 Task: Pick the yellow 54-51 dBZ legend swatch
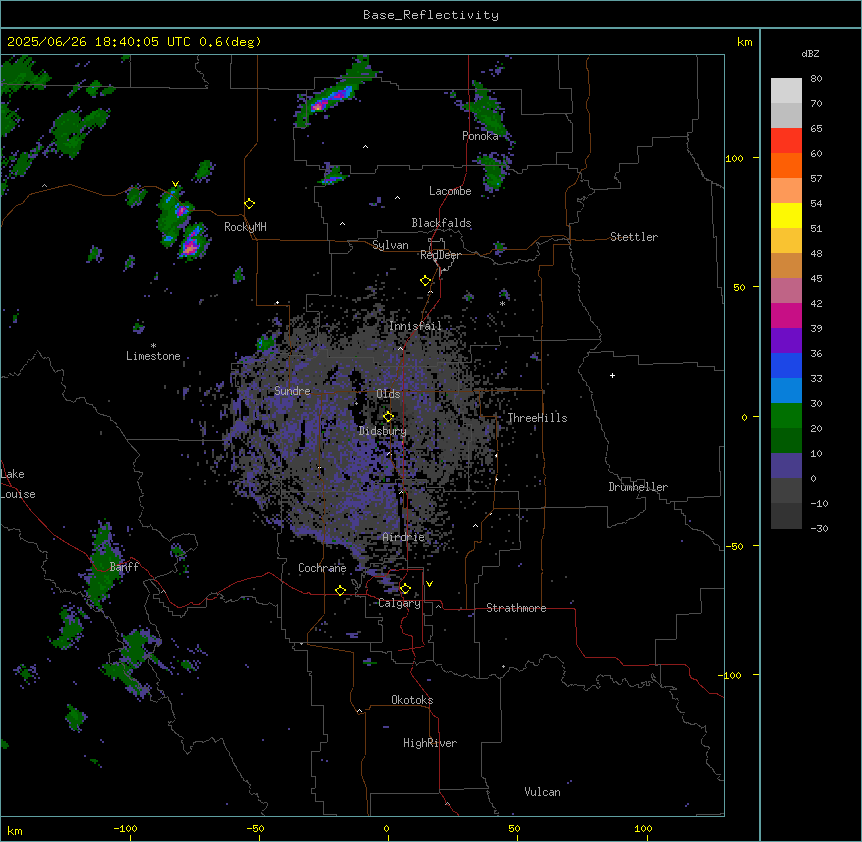[786, 216]
